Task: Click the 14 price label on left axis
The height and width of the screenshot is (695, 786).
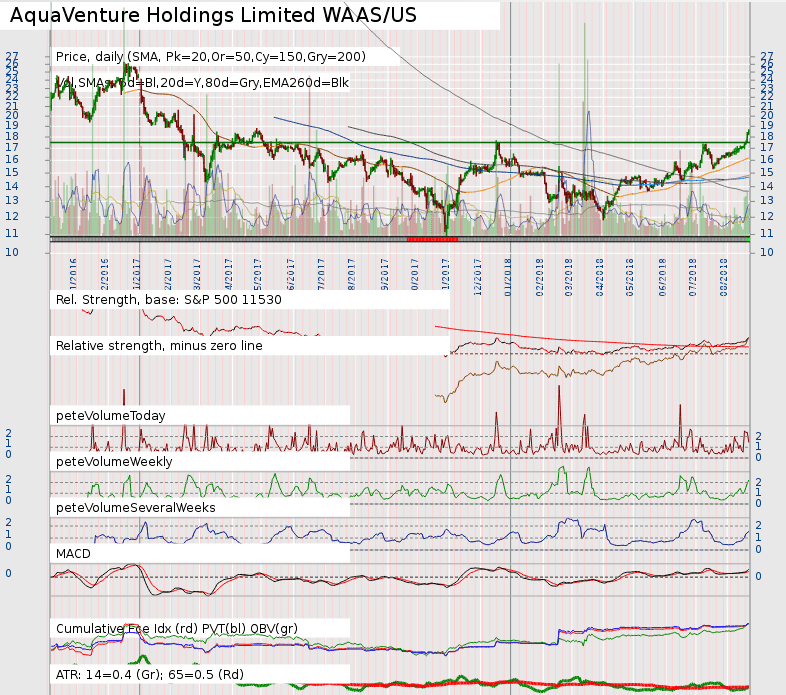Action: click(12, 187)
